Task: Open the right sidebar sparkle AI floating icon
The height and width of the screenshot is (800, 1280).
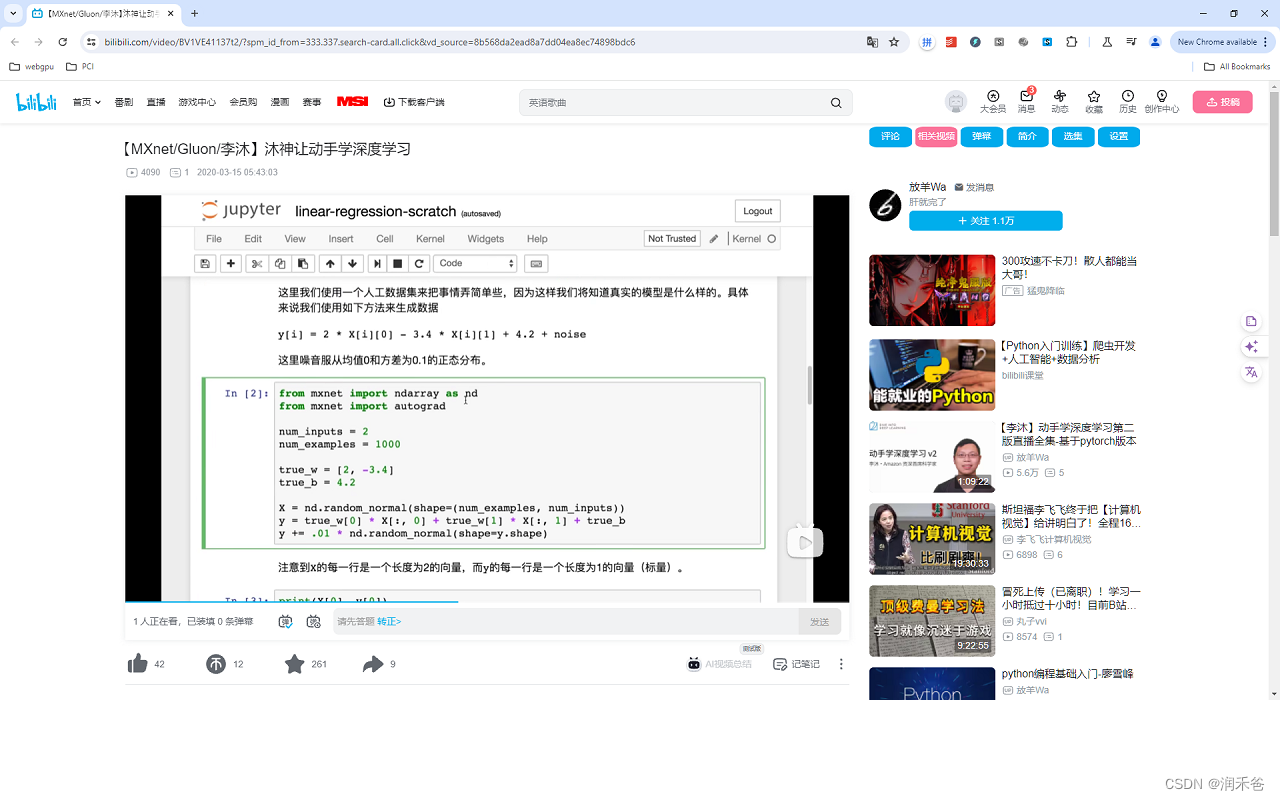Action: (x=1251, y=346)
